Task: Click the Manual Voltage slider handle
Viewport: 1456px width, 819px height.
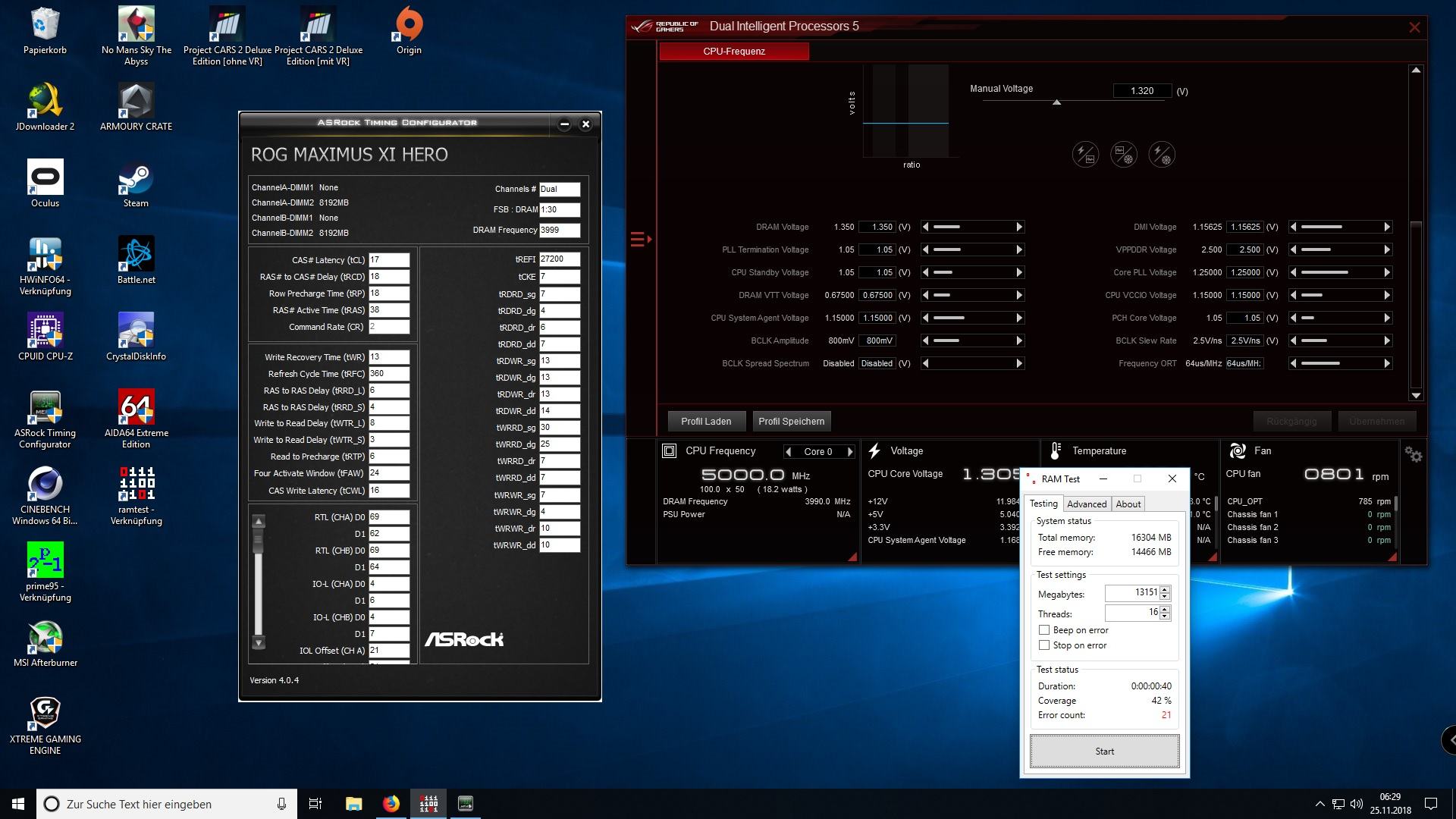Action: tap(1056, 102)
